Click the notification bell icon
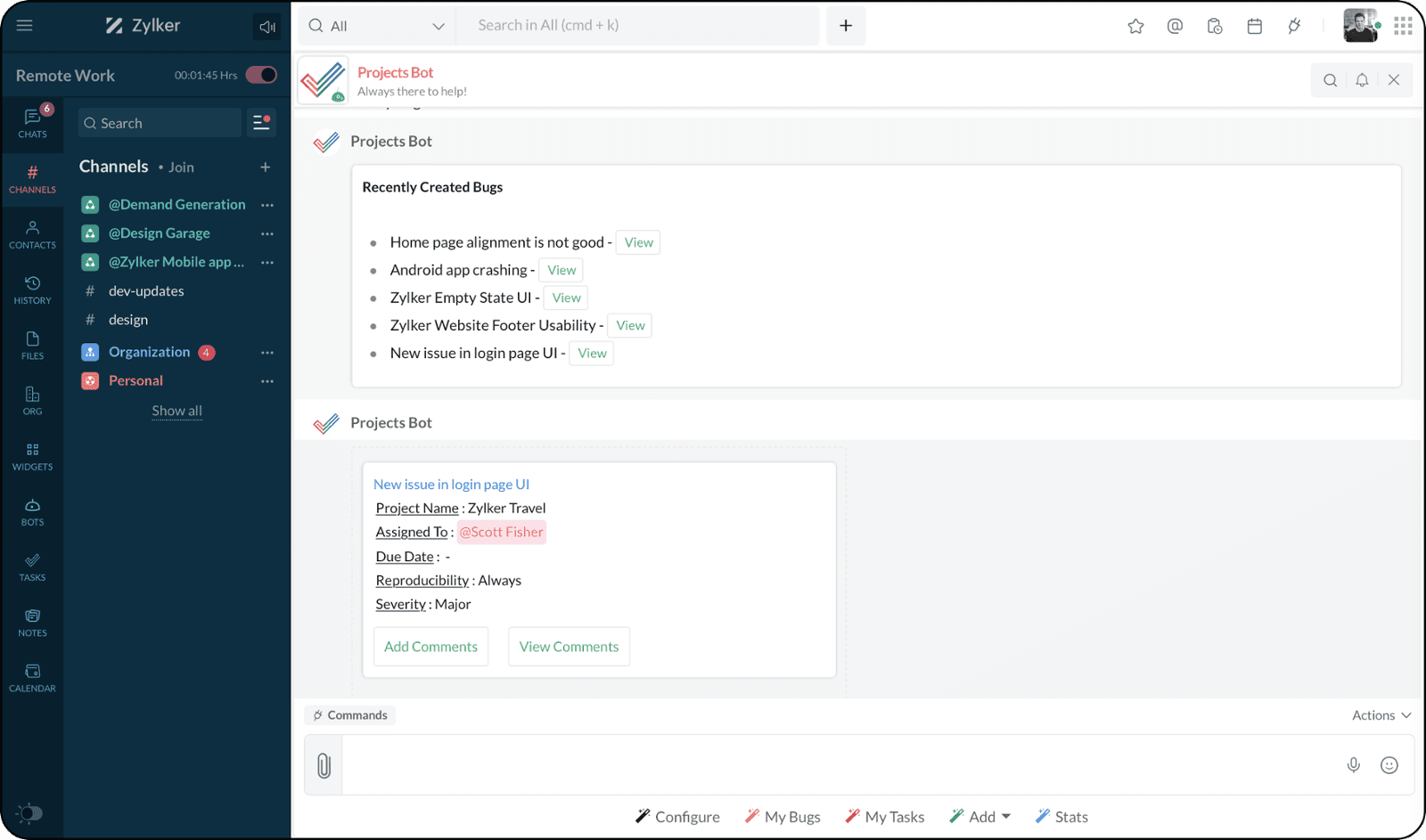 pos(1362,80)
